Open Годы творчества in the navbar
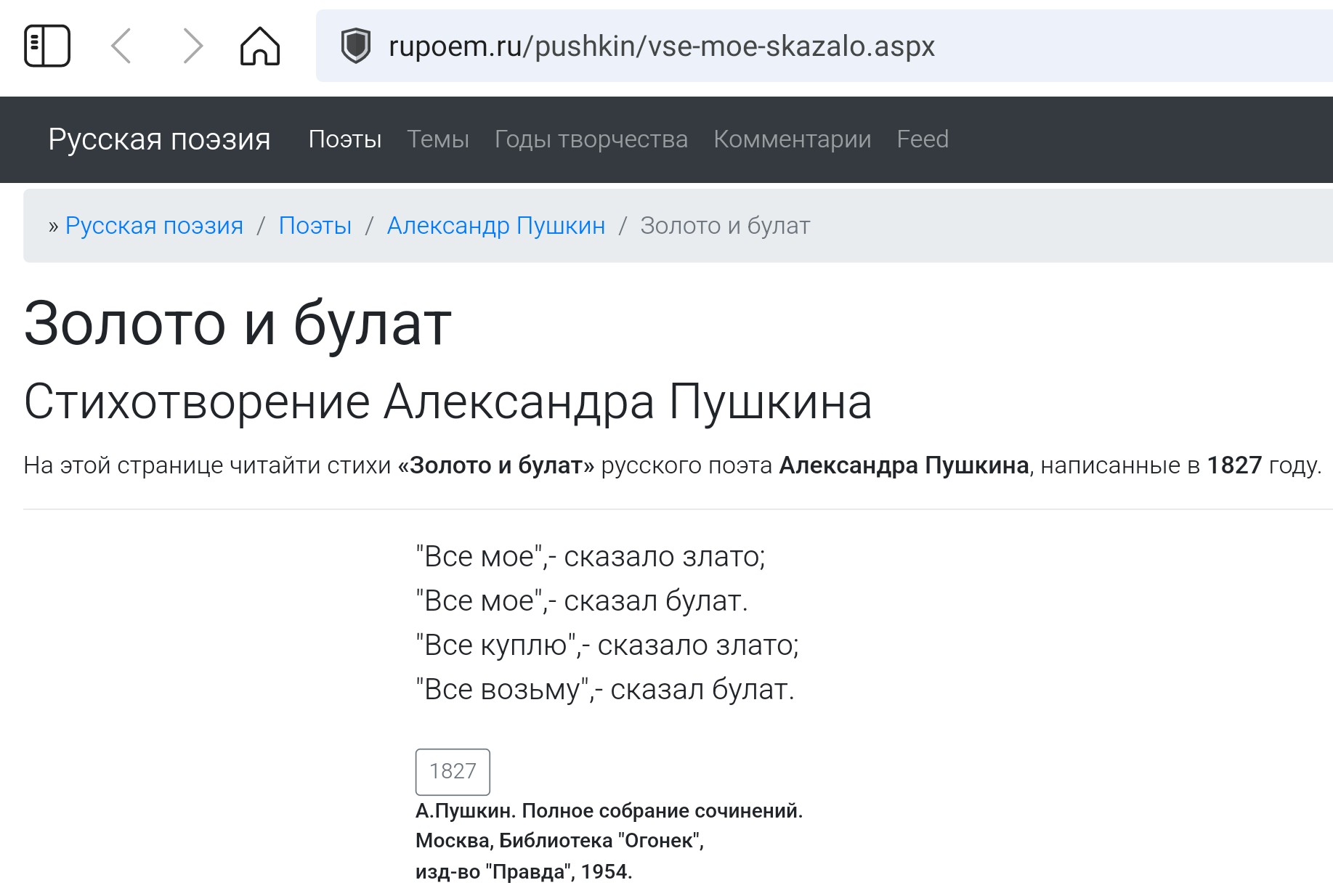1333x896 pixels. pos(591,139)
